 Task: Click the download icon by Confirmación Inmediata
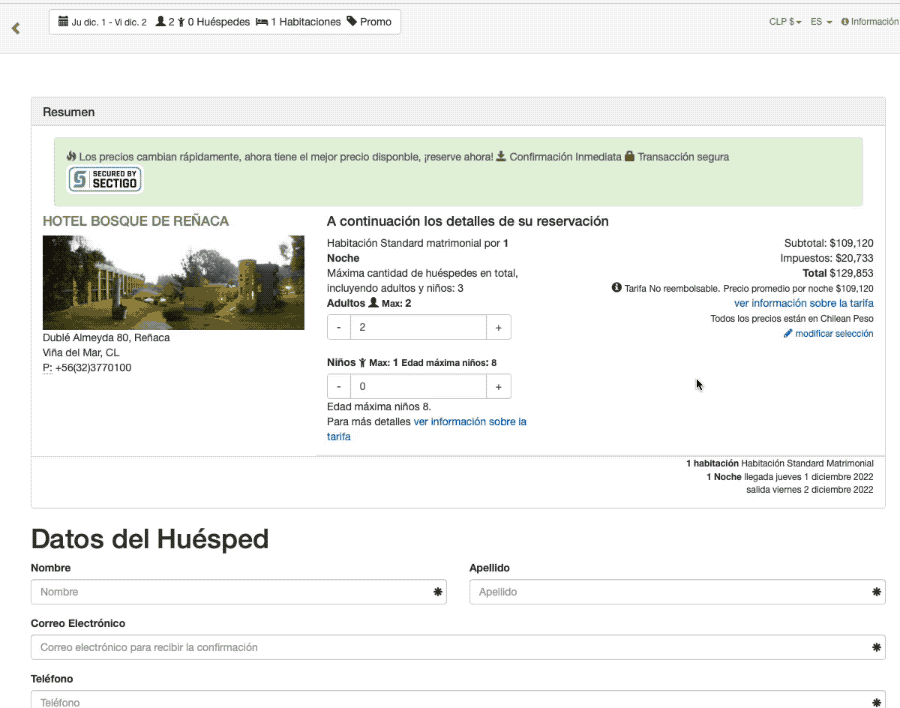point(501,156)
